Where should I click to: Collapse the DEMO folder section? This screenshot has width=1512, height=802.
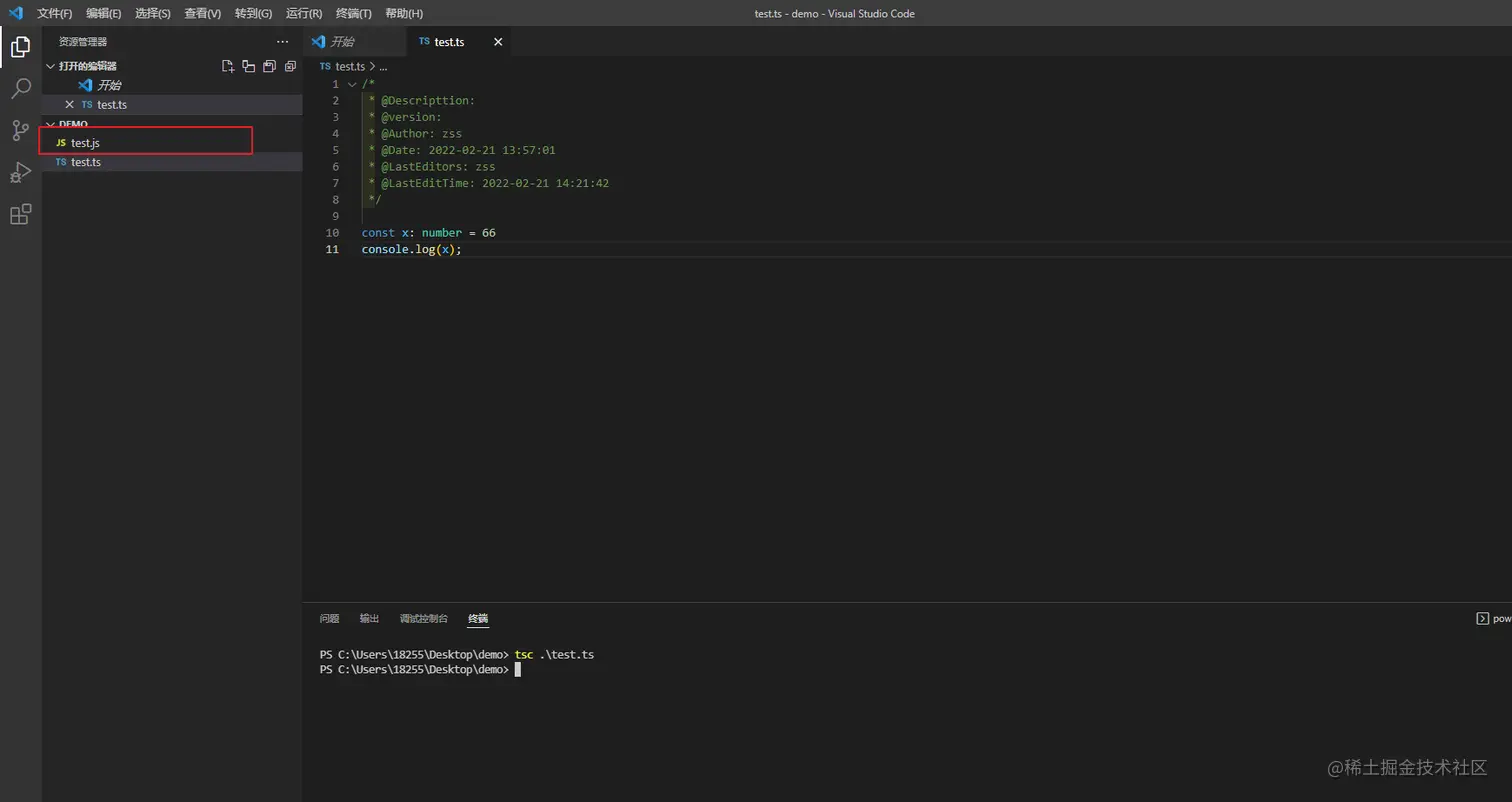(51, 124)
